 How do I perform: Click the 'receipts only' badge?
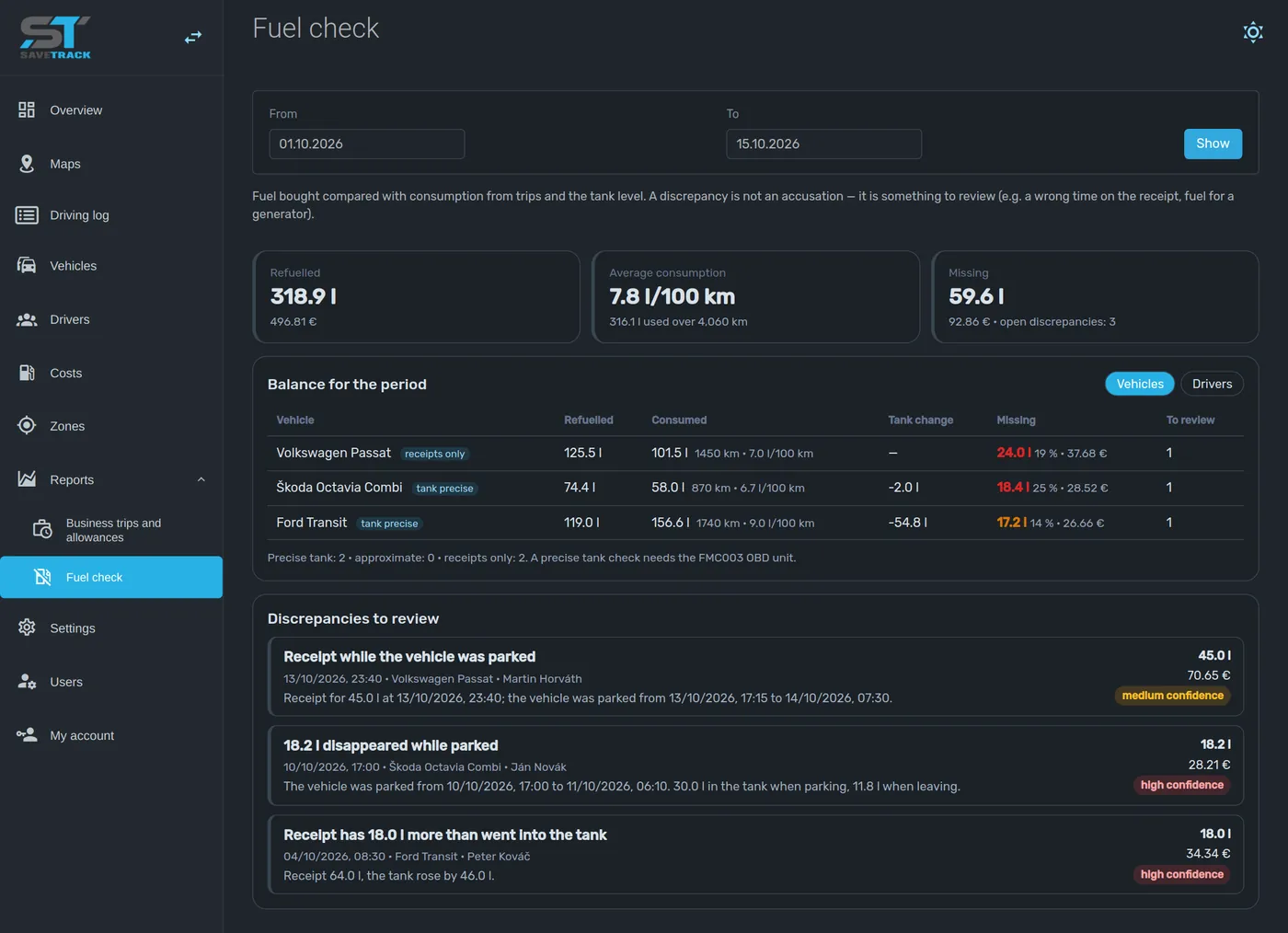(434, 455)
